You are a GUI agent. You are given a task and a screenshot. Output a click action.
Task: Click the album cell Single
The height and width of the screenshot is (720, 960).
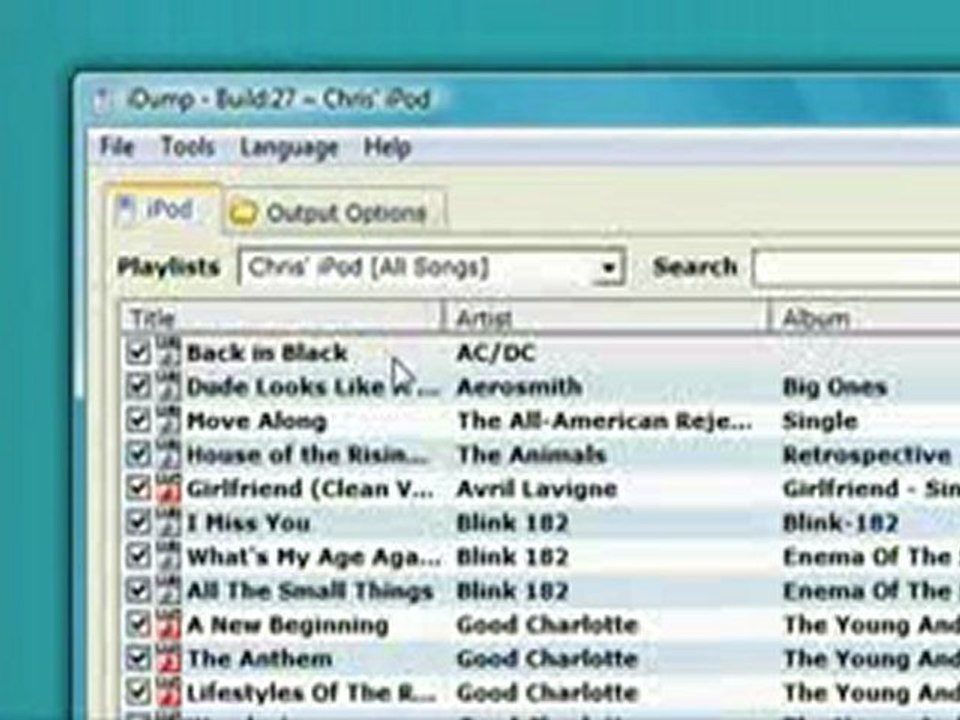[x=820, y=422]
